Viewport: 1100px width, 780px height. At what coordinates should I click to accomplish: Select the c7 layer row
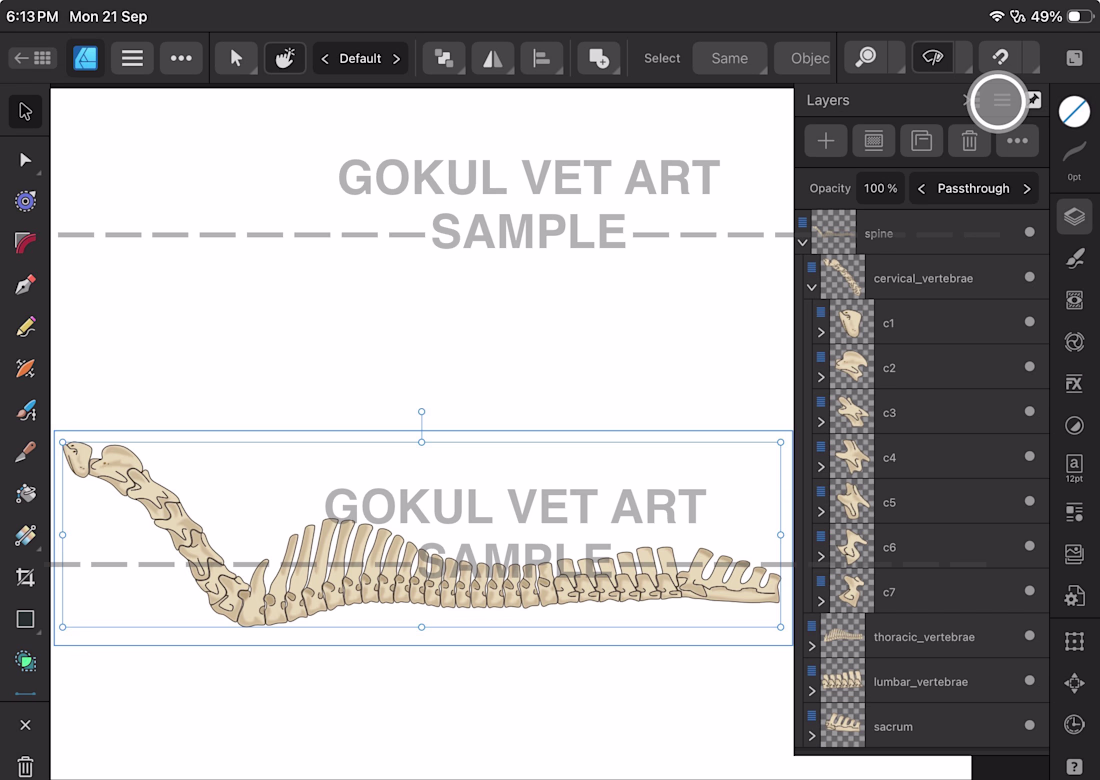[930, 591]
